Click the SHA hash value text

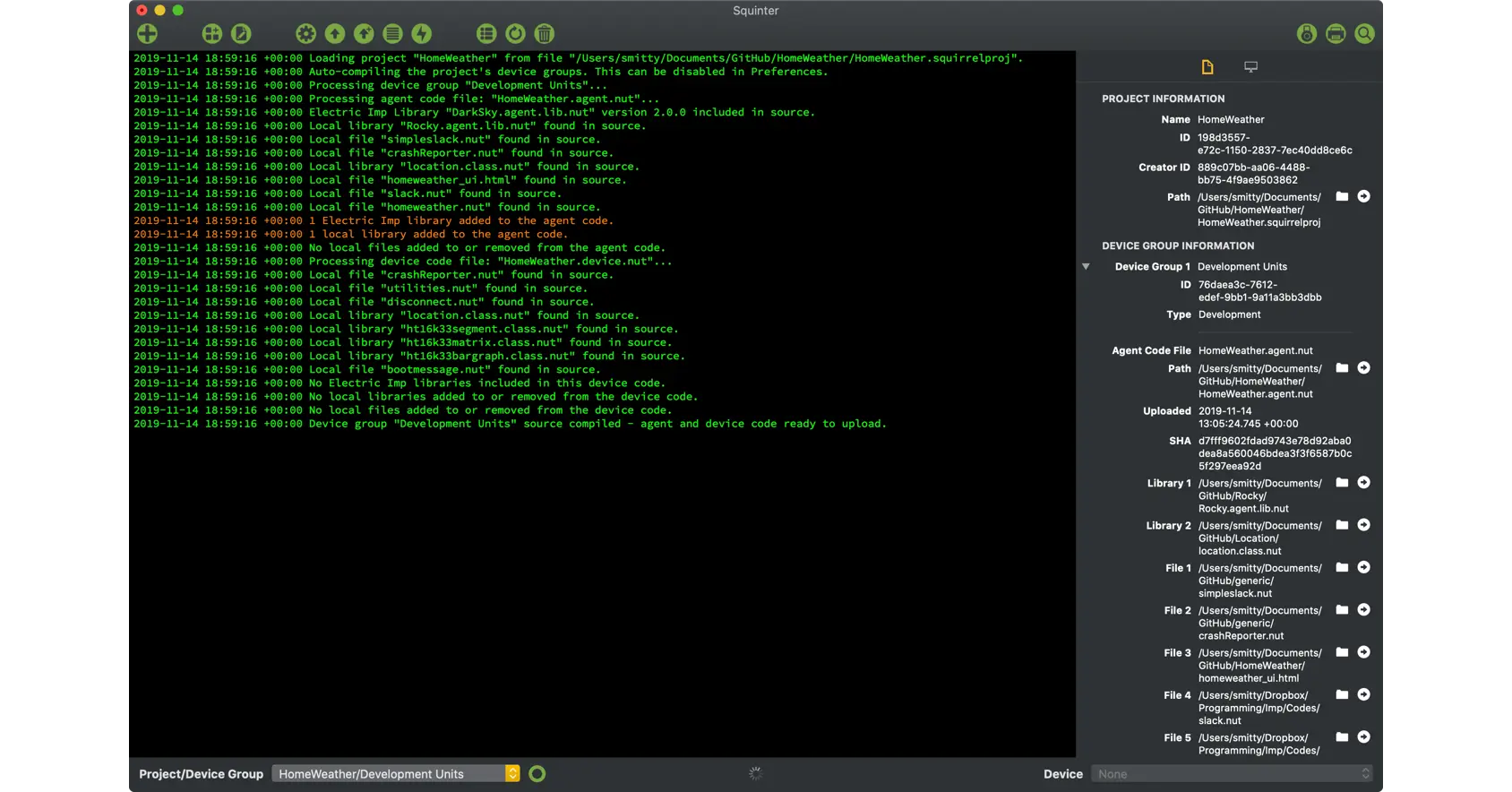click(1275, 453)
